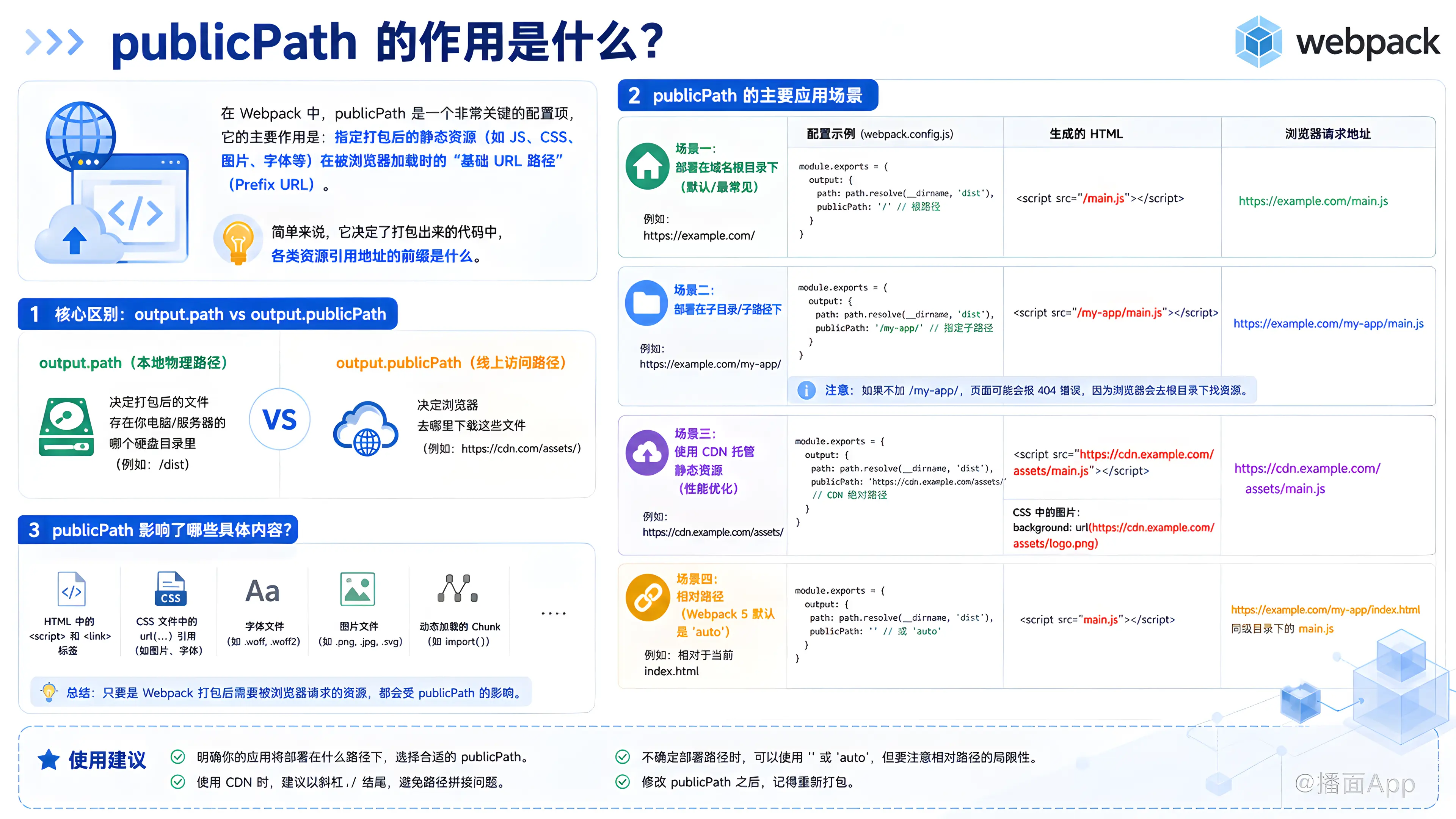Click the blue text 各类资源引用地址的前缀是什么
Viewport: 1456px width, 819px height.
pos(372,256)
